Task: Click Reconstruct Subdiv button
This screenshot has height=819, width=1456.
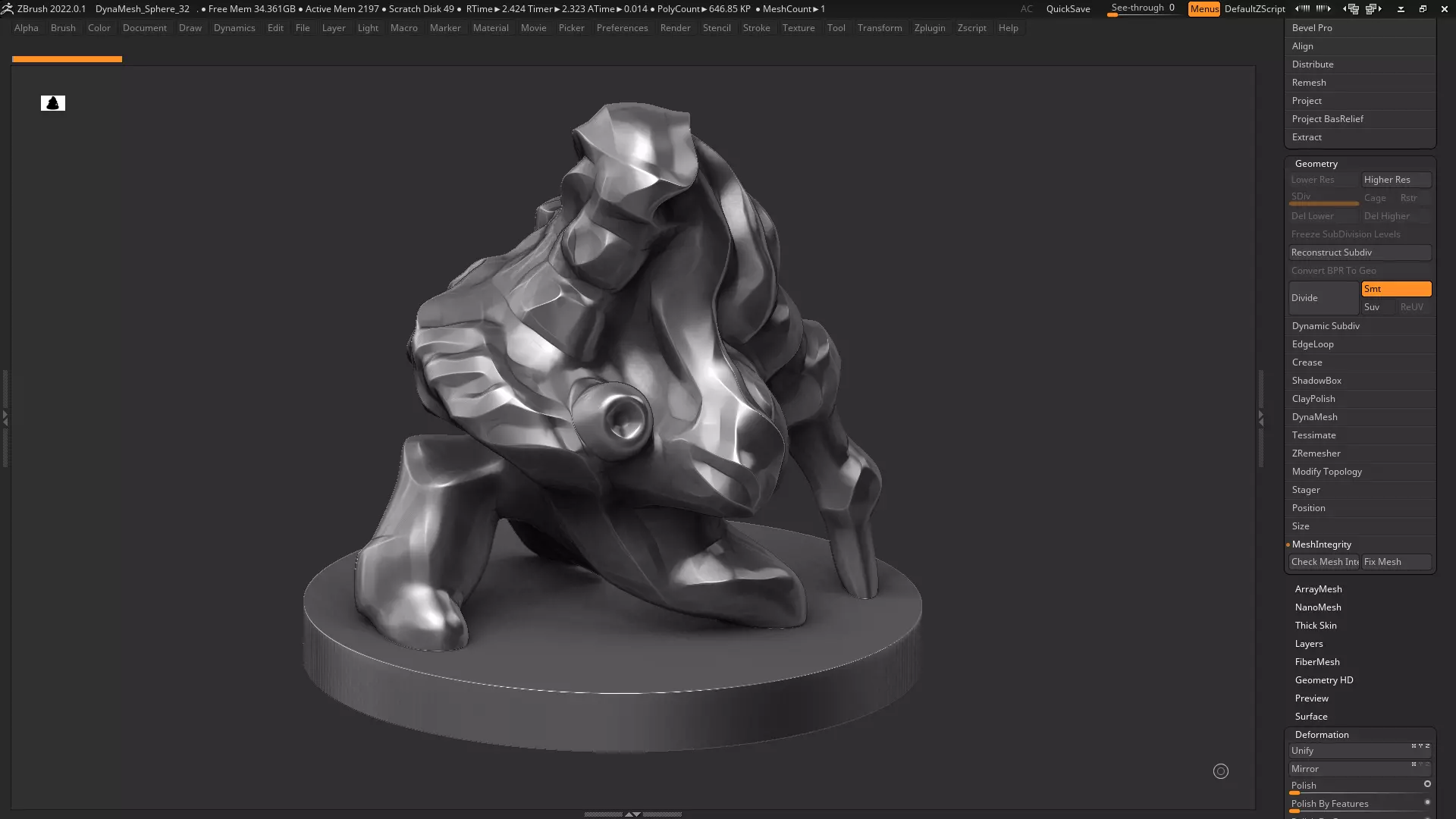Action: tap(1360, 253)
